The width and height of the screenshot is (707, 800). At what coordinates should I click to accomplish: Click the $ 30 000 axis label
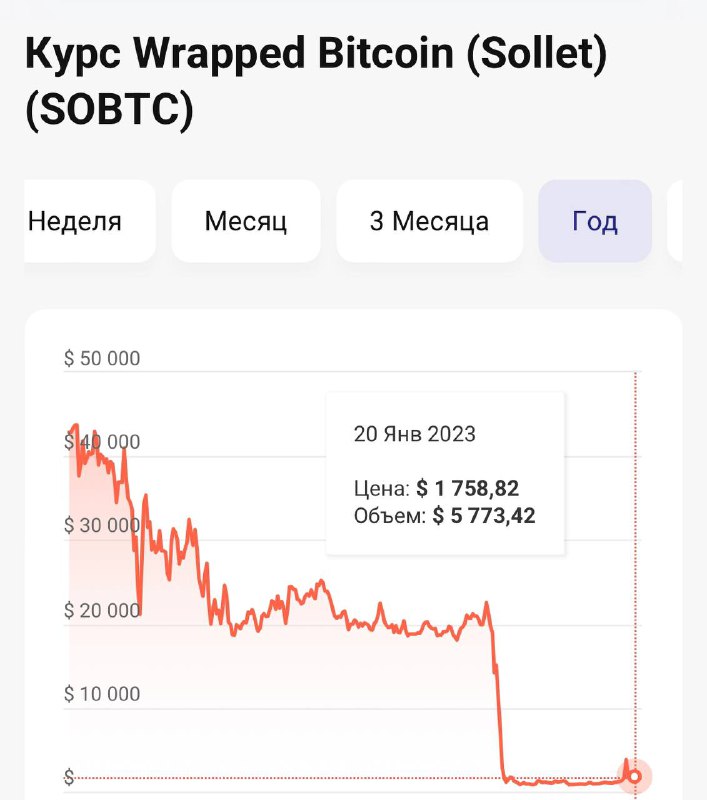(x=102, y=525)
